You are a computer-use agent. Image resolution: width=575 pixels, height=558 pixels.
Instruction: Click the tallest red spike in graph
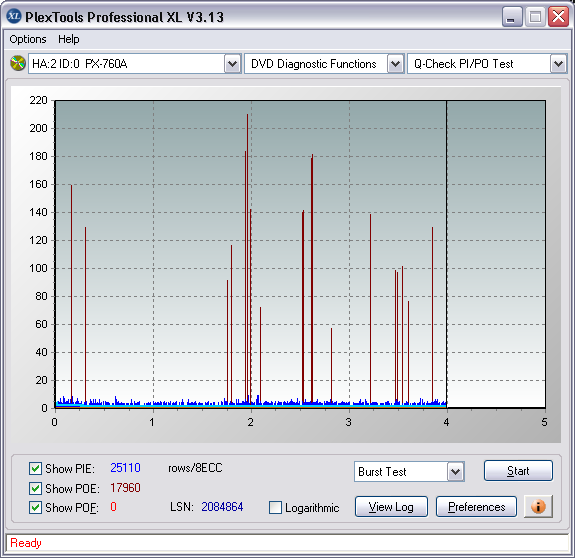point(248,257)
